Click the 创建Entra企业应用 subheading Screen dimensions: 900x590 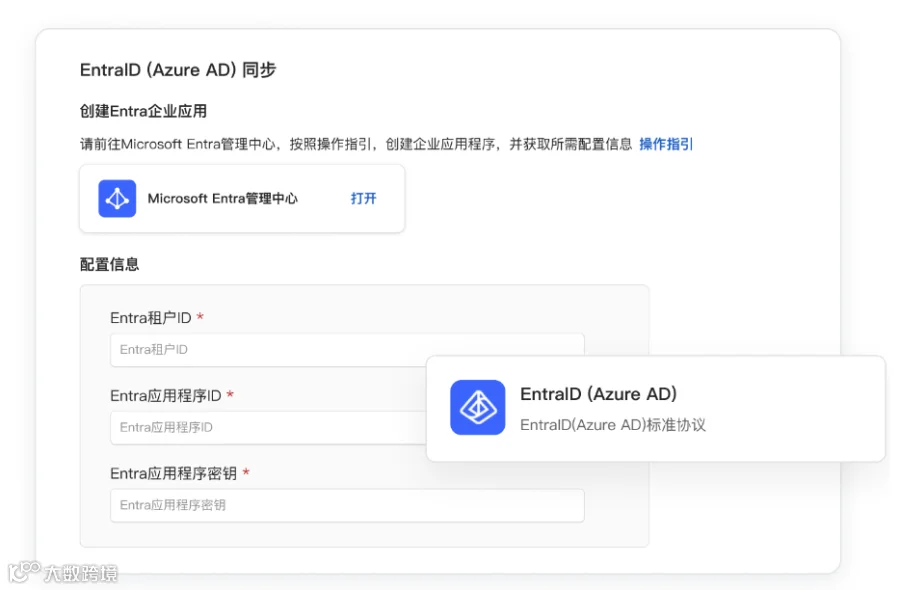143,111
